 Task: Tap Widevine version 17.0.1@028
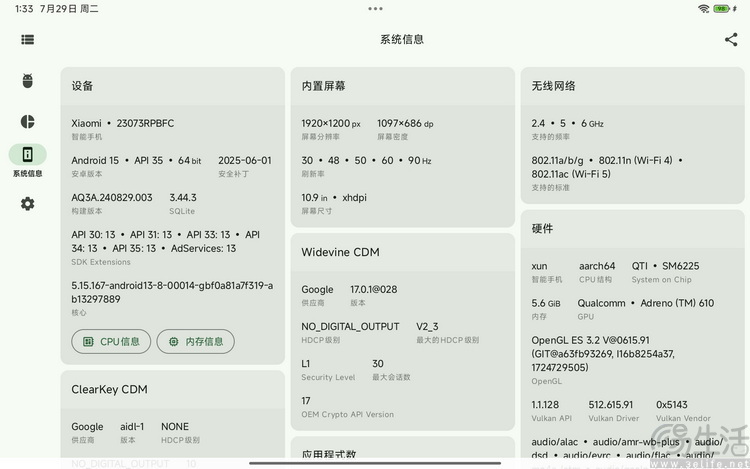(x=374, y=289)
